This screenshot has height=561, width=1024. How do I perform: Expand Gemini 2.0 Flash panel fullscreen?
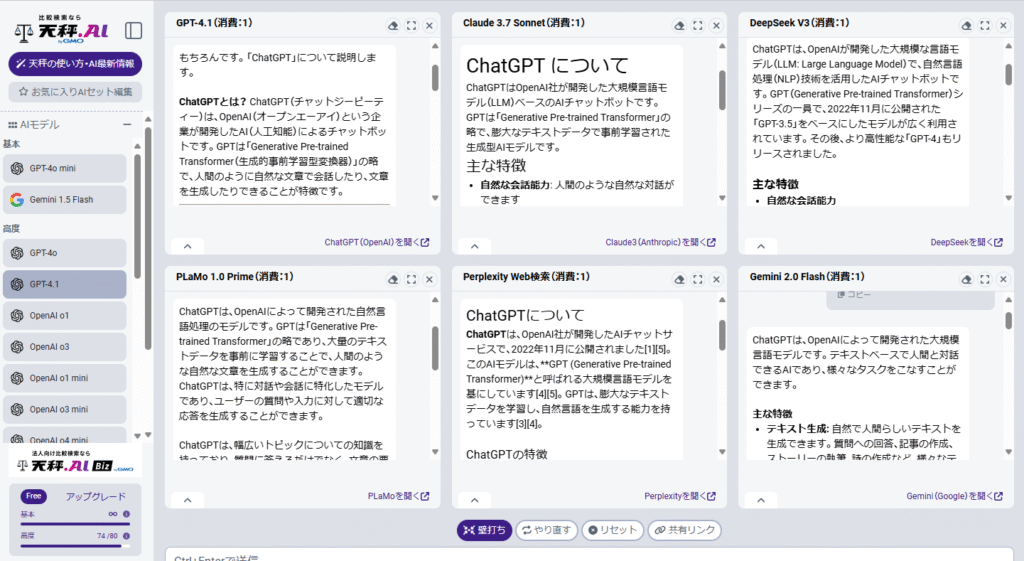[x=985, y=280]
